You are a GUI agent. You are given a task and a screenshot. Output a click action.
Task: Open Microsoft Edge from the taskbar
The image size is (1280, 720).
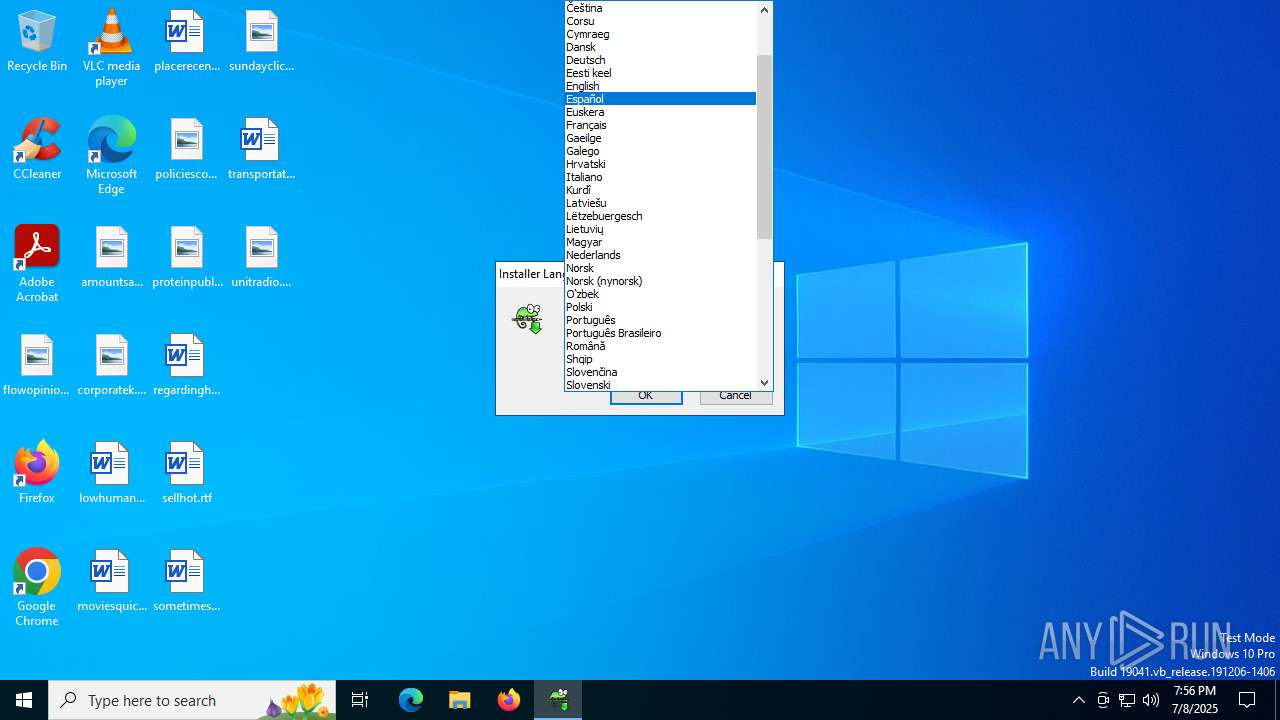[x=411, y=700]
